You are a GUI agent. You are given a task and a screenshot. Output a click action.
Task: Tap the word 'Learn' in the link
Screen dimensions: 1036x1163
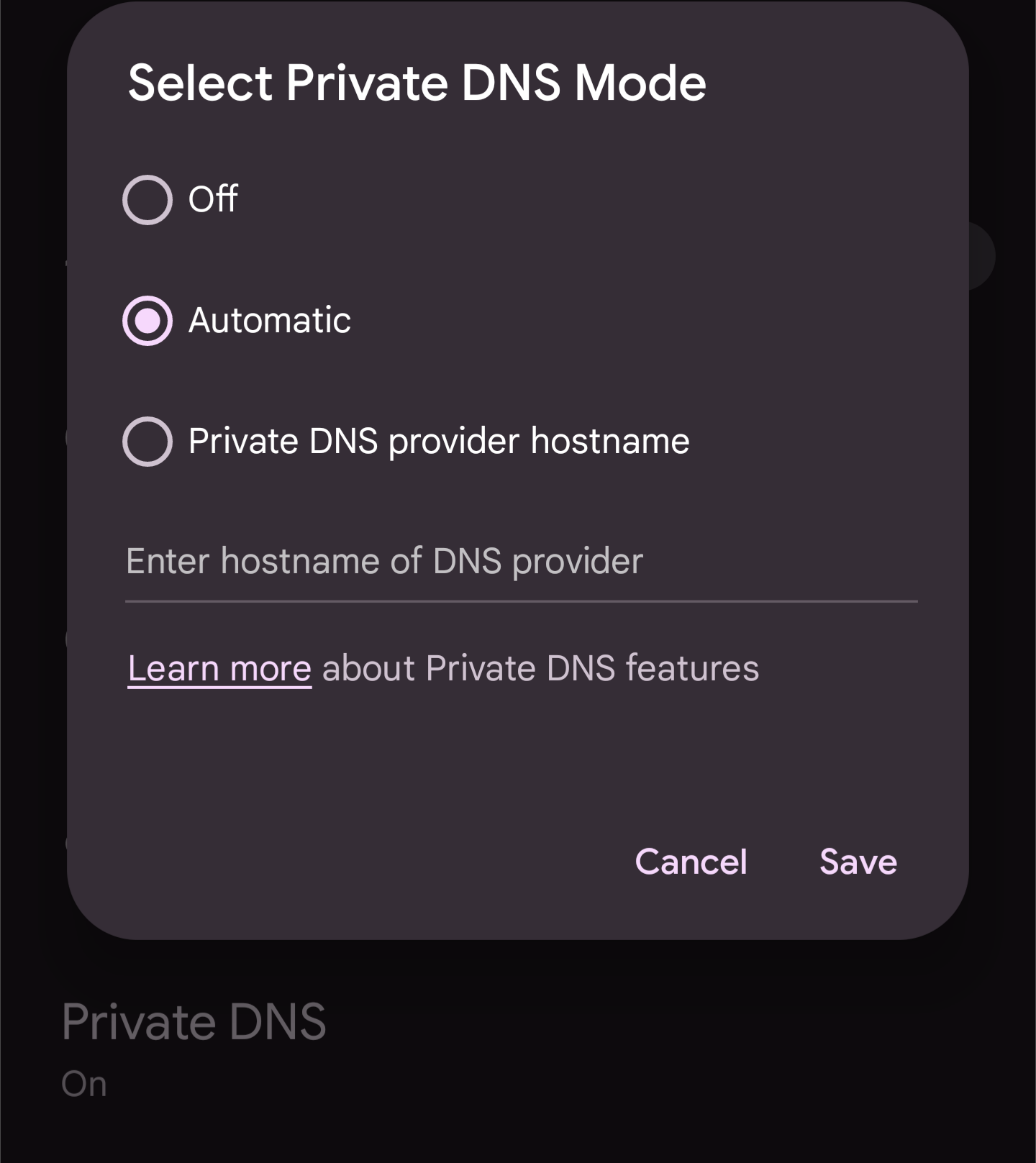click(173, 669)
